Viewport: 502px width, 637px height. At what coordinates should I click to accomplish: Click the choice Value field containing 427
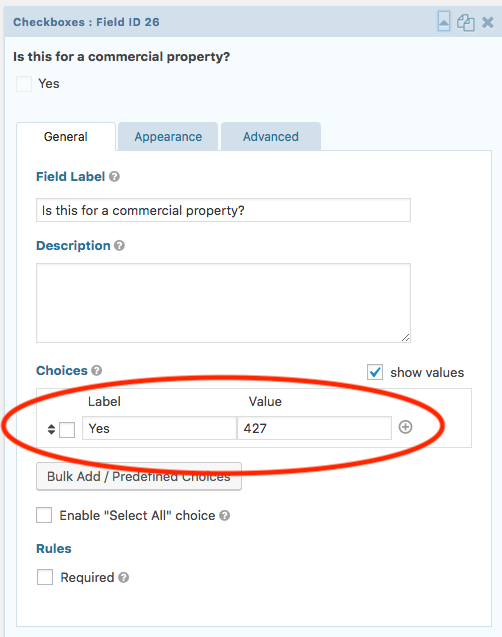314,428
